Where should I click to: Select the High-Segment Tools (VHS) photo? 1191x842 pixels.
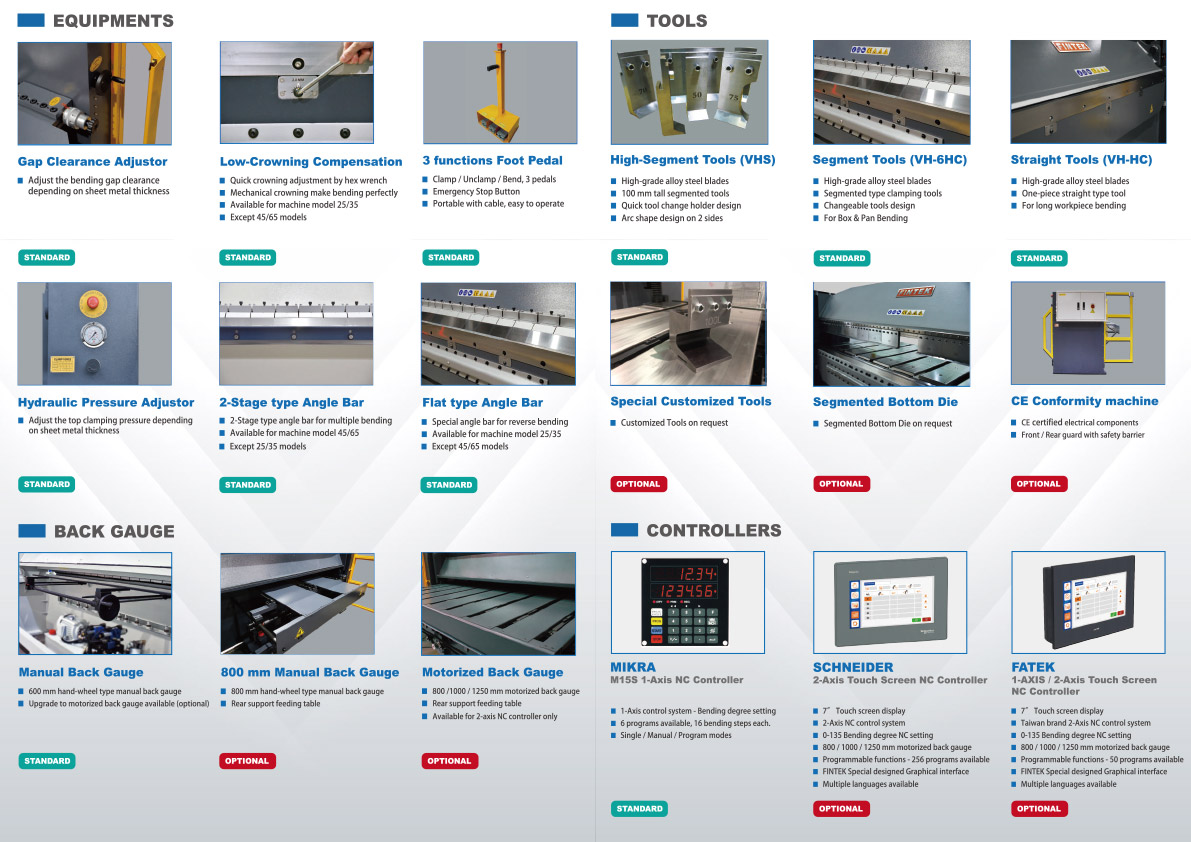click(x=689, y=92)
